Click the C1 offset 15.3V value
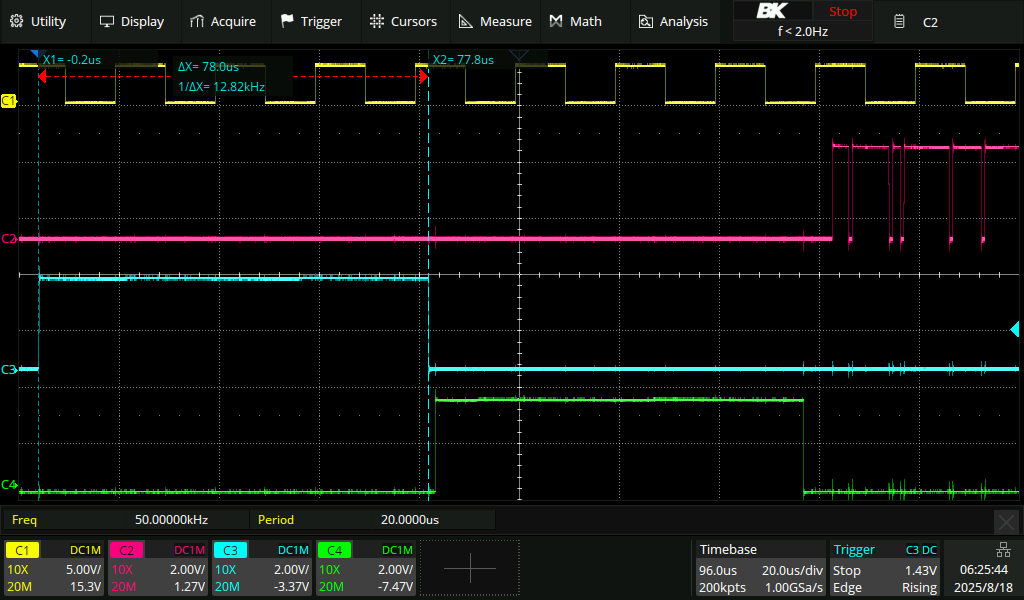Screen dimensions: 1024x600 [x=86, y=586]
